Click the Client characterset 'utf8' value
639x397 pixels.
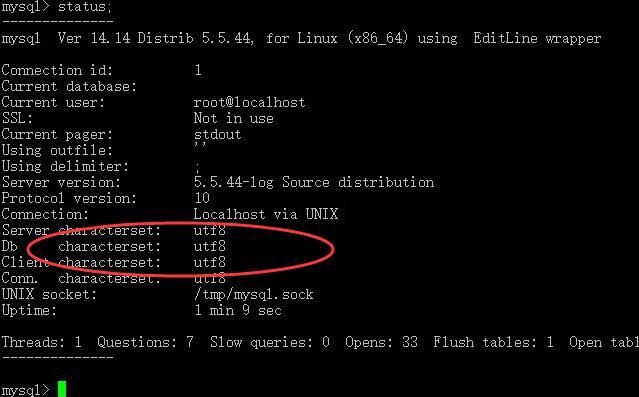(209, 262)
